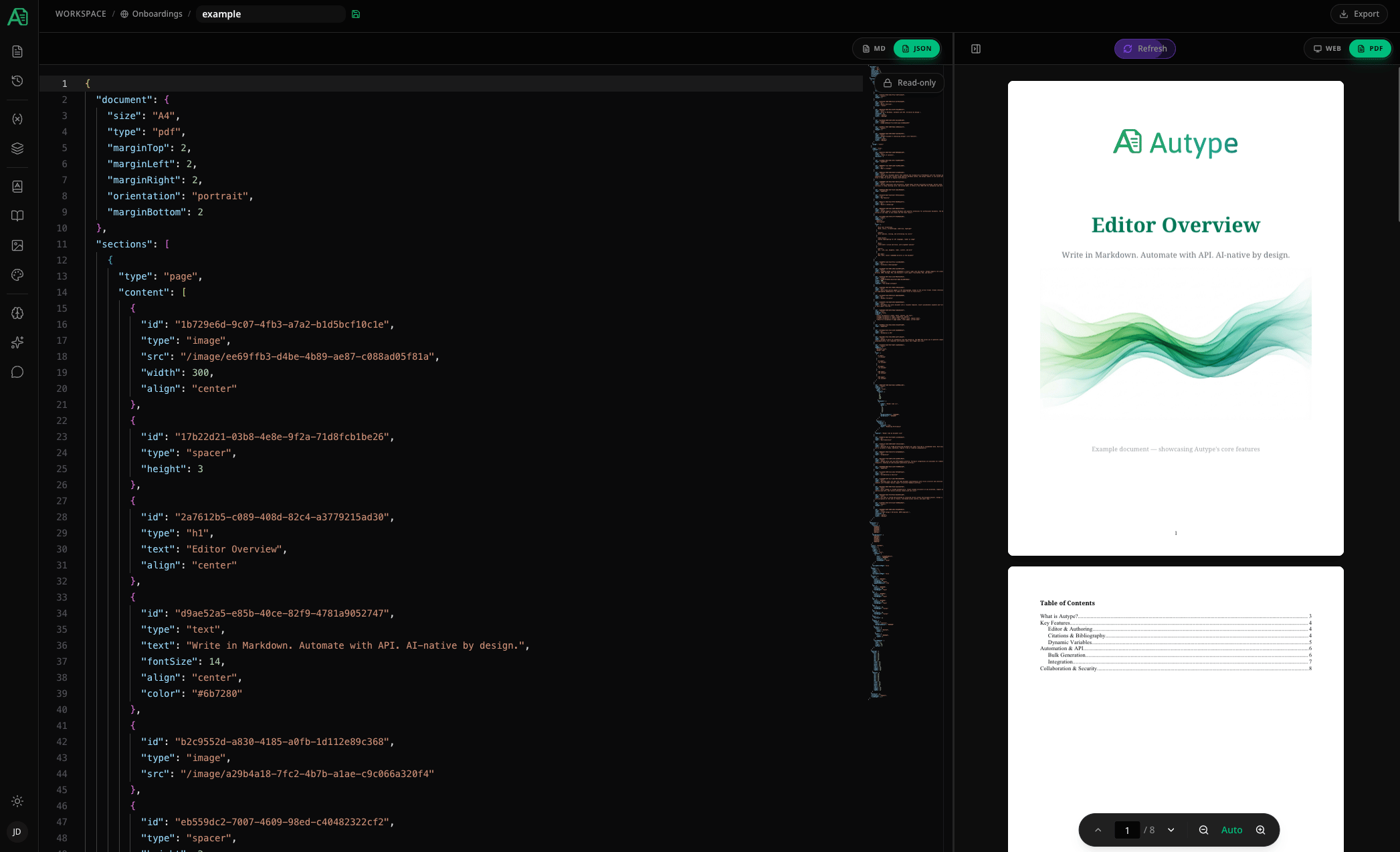Open the WORKSPACE breadcrumb link

click(81, 14)
